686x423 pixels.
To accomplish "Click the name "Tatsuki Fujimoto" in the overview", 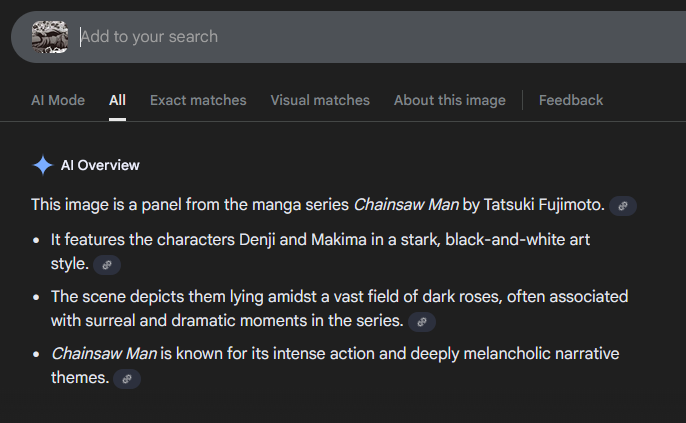I will (x=543, y=205).
